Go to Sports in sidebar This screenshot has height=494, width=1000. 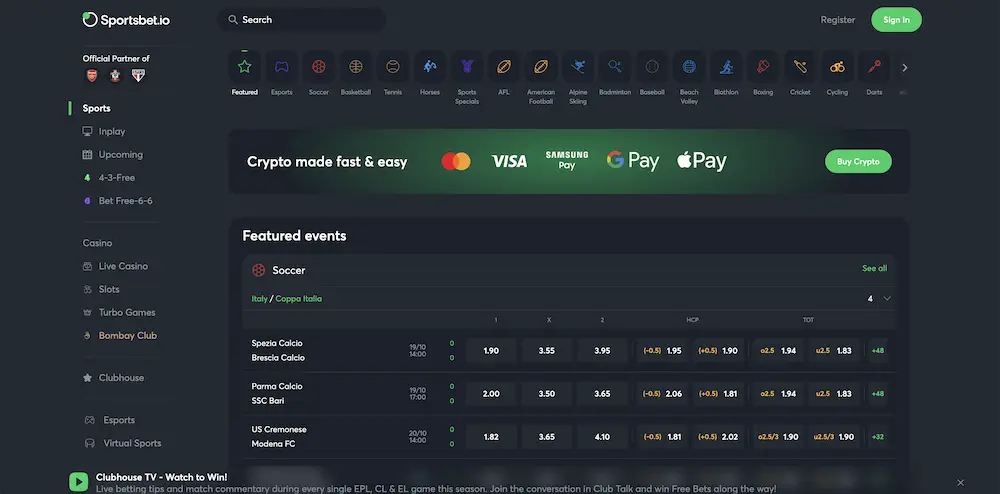(x=96, y=108)
